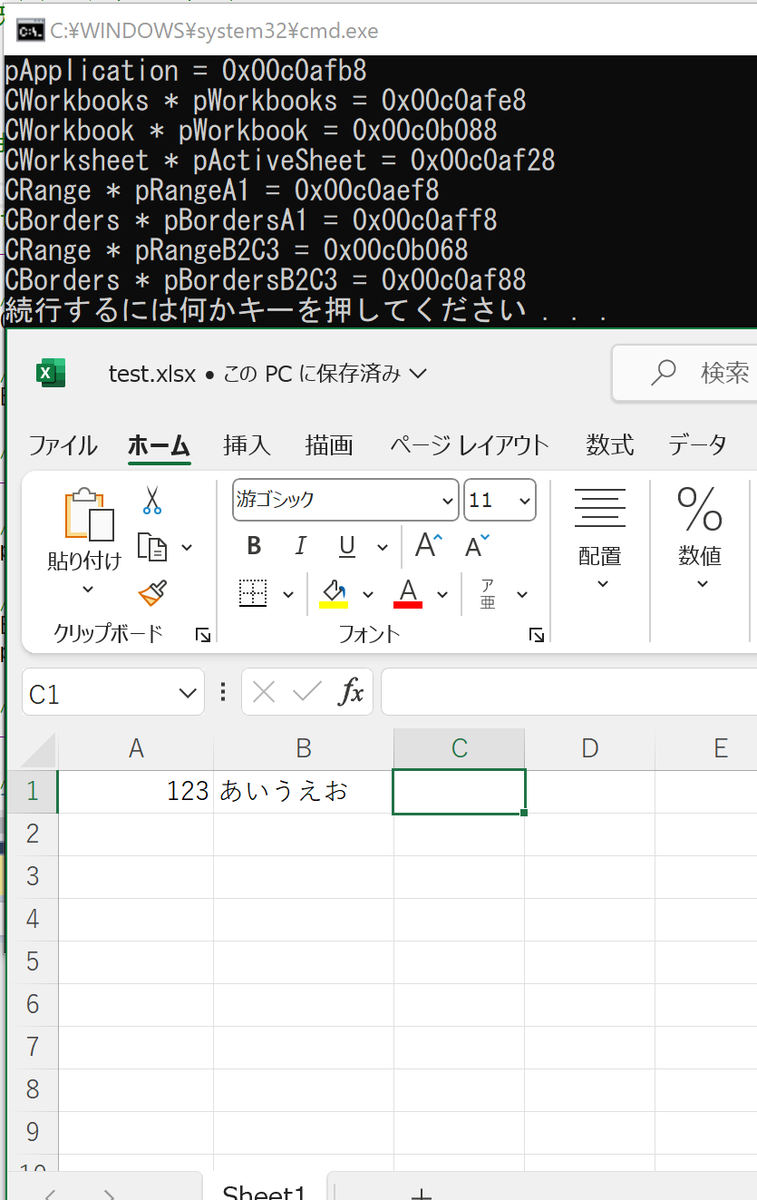Toggle Underline formatting
Viewport: 757px width, 1200px height.
347,546
